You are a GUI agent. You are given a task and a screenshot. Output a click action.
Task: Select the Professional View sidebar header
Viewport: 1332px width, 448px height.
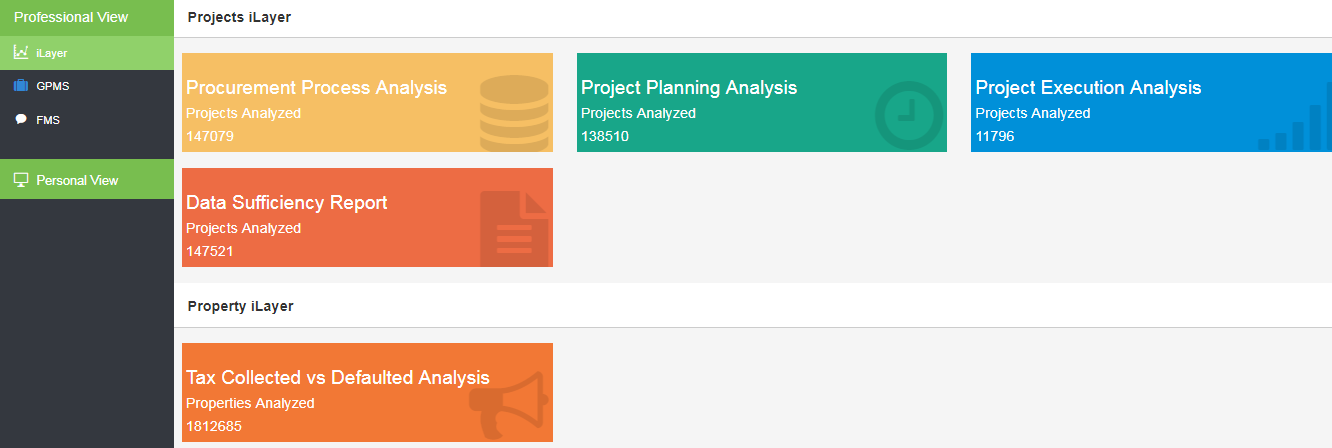(71, 17)
